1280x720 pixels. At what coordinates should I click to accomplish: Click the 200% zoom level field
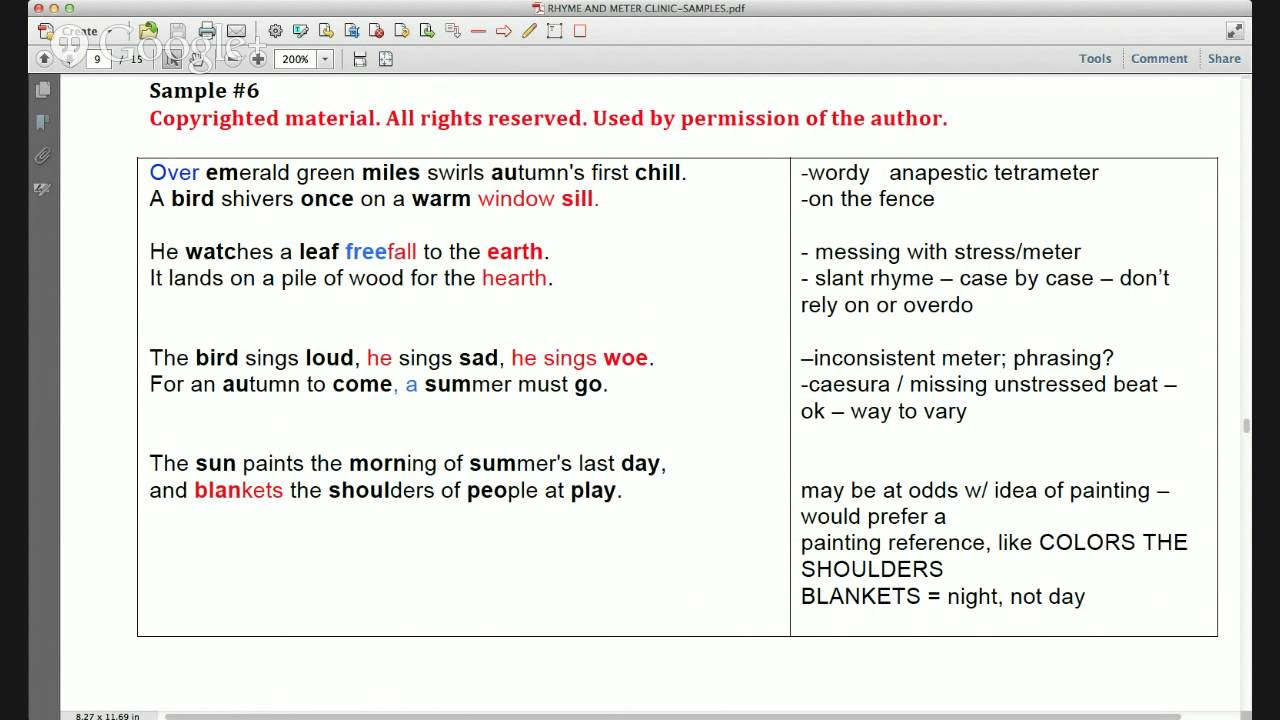[295, 59]
